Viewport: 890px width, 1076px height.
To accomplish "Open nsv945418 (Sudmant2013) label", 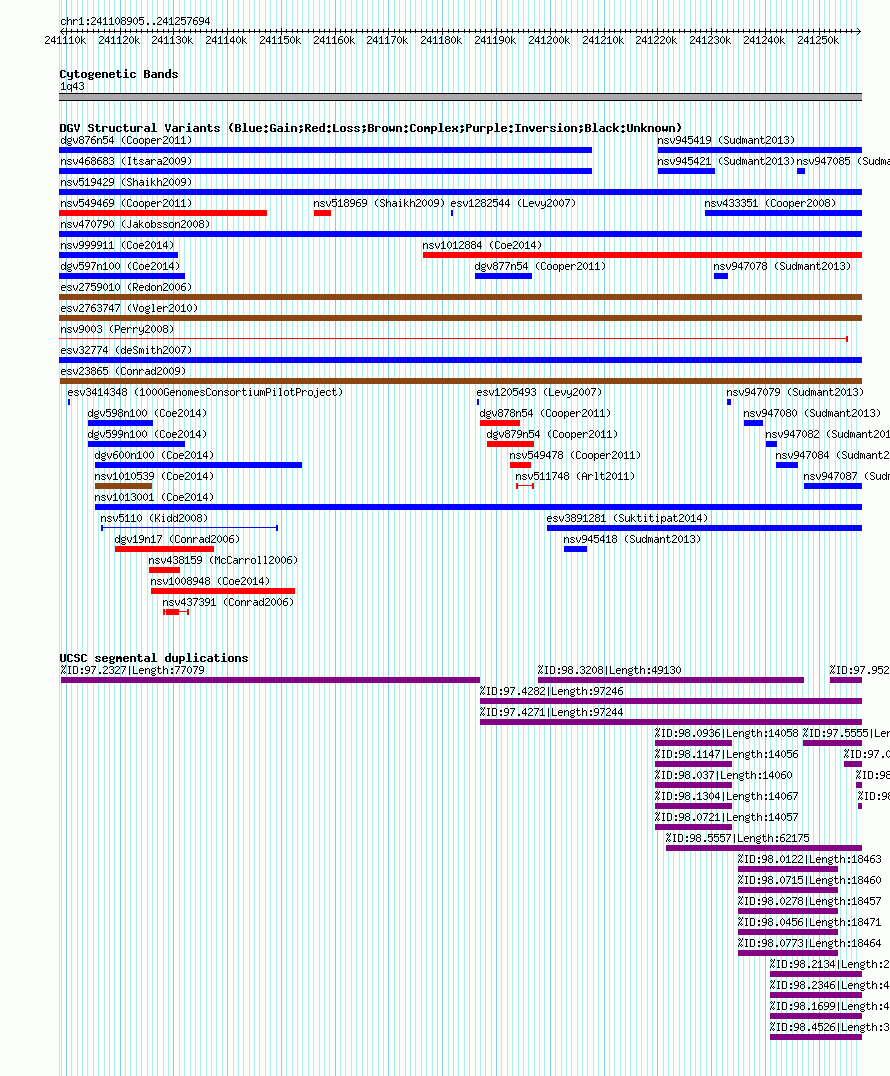I will pos(632,539).
